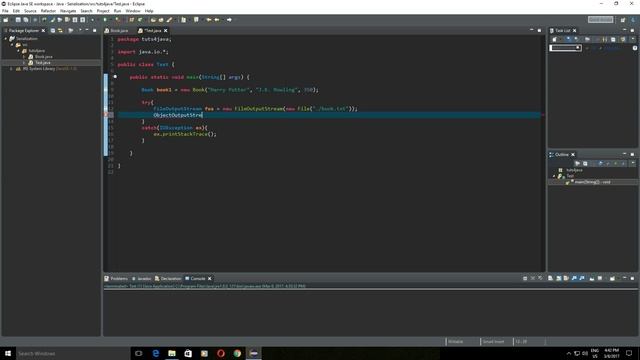Click the Save All toolbar icon
This screenshot has width=640, height=360.
click(x=26, y=20)
